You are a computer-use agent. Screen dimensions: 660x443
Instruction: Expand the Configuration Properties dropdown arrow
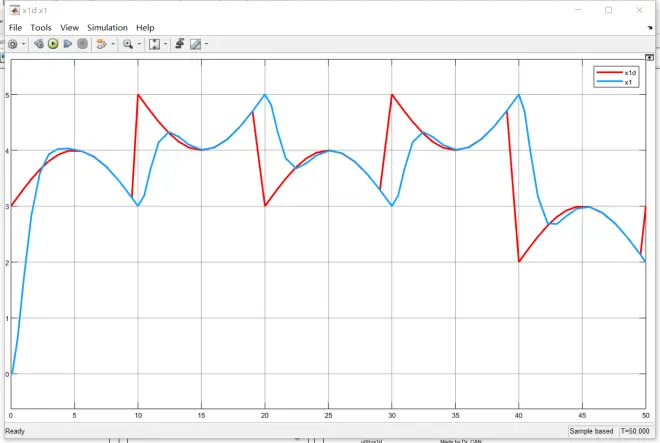[23, 44]
